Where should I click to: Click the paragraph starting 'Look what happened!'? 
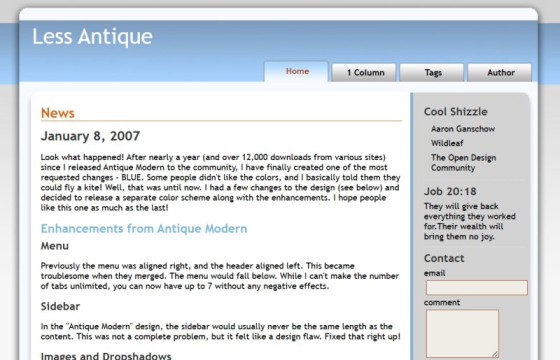coord(220,182)
